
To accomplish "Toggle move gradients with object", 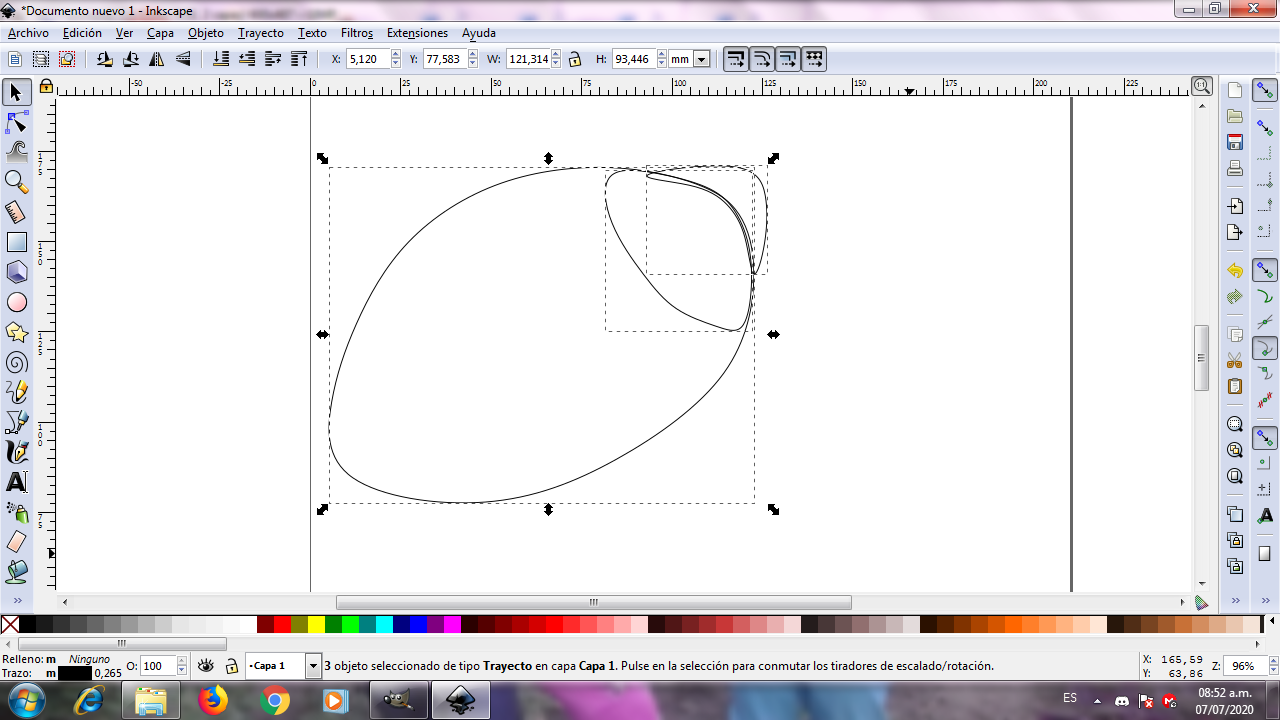I will pyautogui.click(x=787, y=59).
